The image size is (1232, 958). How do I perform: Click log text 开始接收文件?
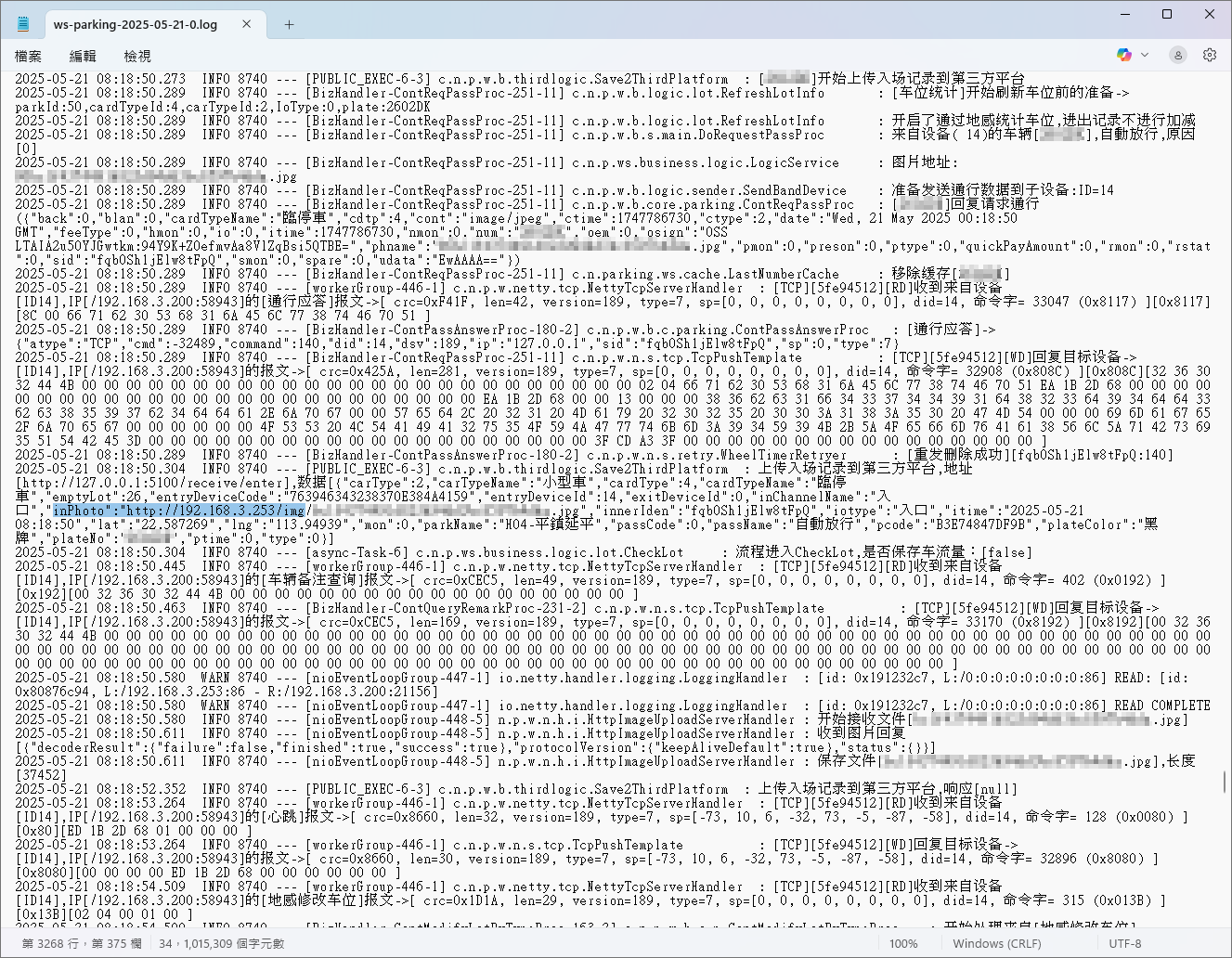click(x=862, y=719)
